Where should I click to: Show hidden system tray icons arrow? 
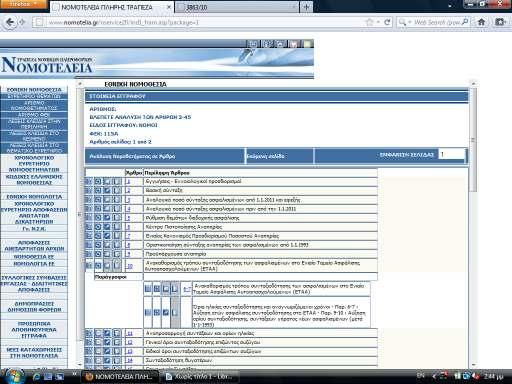(434, 377)
